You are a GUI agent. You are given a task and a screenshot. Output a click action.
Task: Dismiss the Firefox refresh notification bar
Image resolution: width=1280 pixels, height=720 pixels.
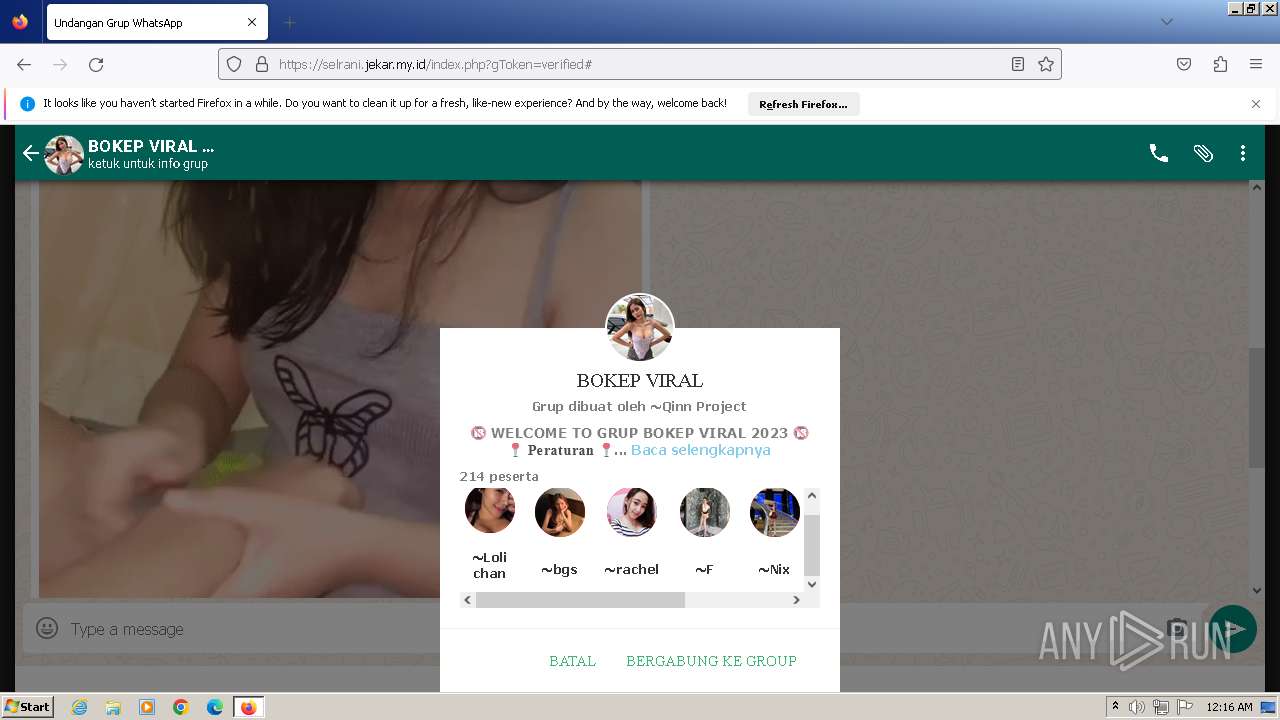(x=1256, y=104)
